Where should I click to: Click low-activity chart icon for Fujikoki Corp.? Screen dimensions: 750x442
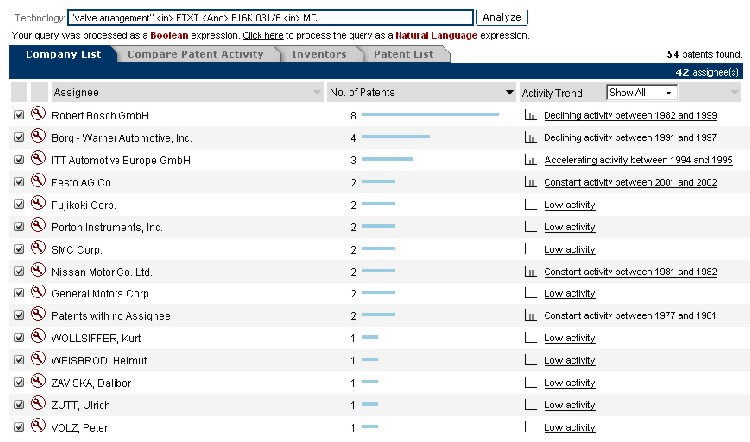point(530,204)
